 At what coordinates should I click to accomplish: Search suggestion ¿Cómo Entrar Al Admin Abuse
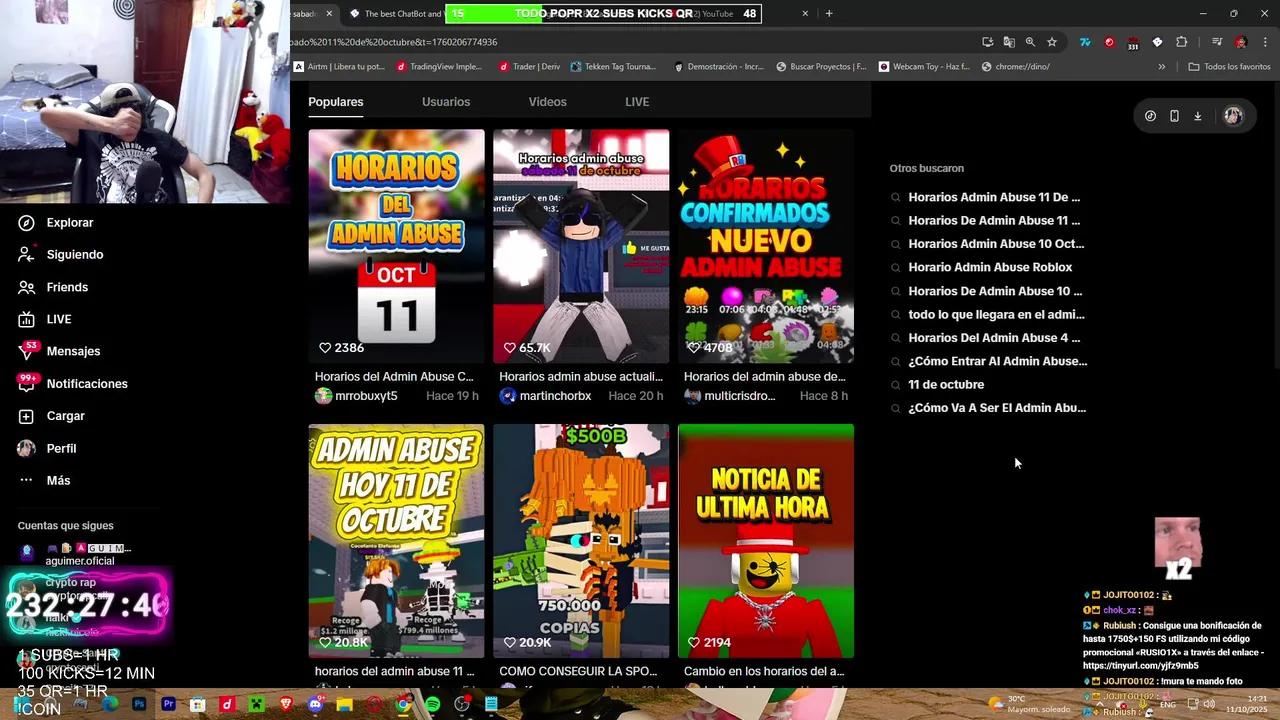point(997,361)
